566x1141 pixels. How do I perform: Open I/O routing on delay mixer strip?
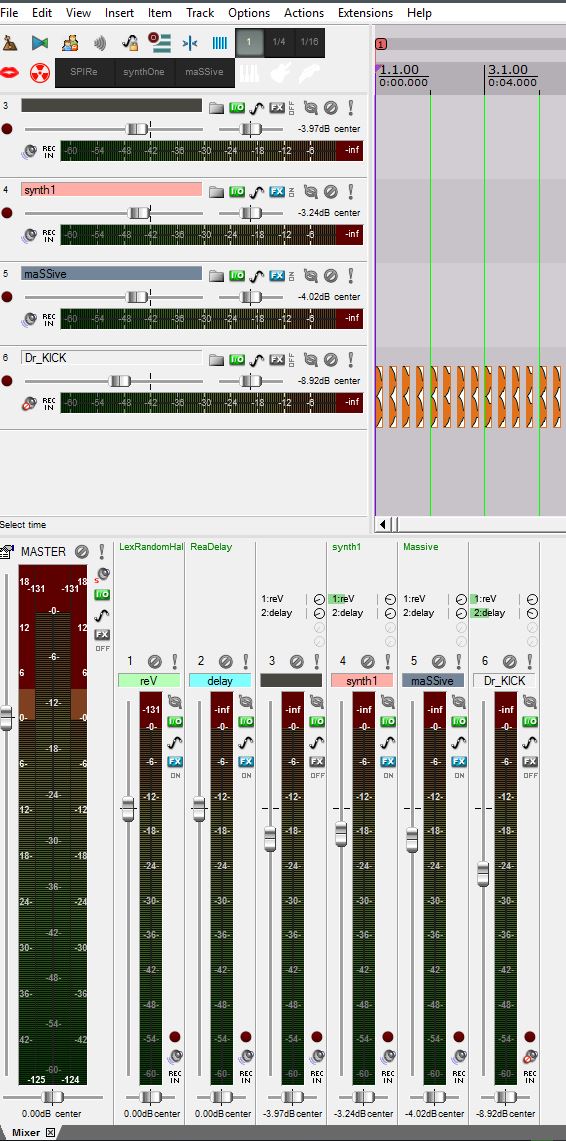(x=246, y=721)
